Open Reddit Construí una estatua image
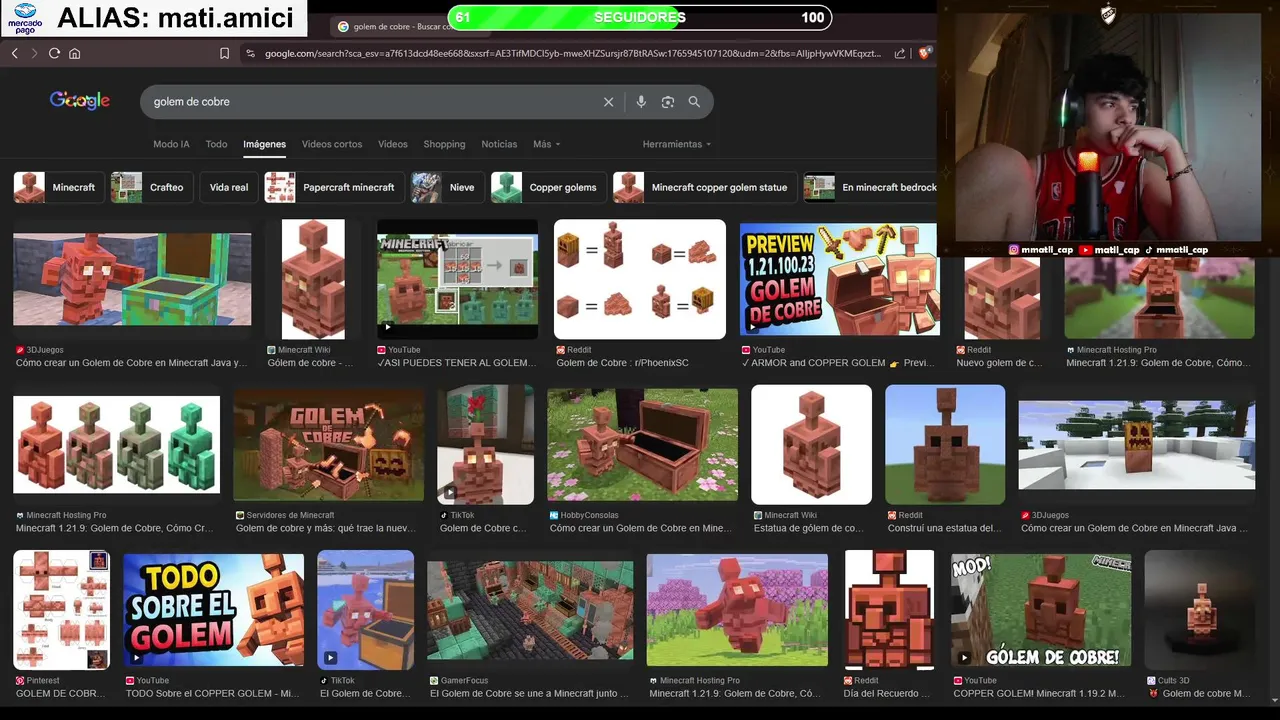 (945, 445)
